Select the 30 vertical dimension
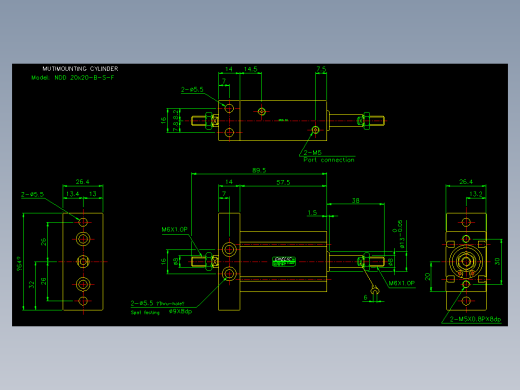520x390 pixels. click(x=497, y=261)
